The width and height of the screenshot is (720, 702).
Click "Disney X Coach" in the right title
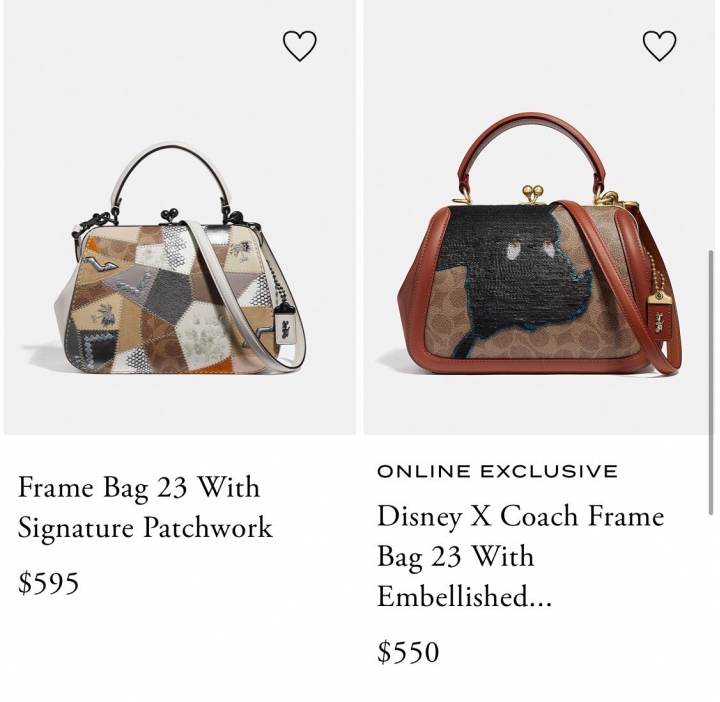[x=478, y=516]
